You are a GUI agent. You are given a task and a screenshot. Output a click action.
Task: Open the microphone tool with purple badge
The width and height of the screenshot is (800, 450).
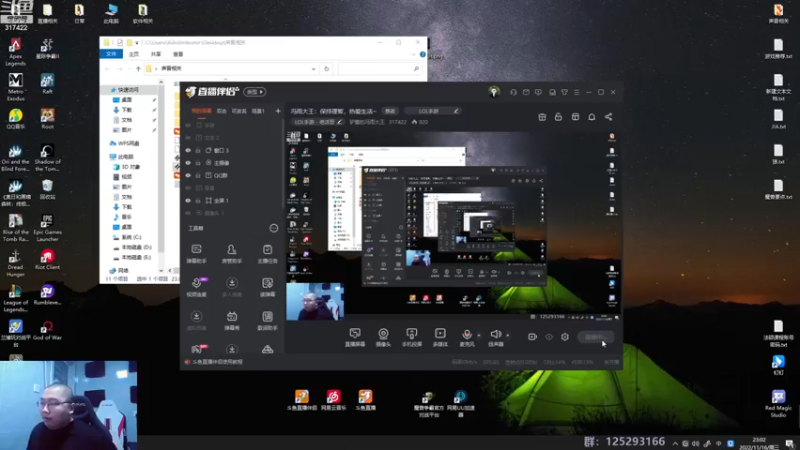[196, 287]
